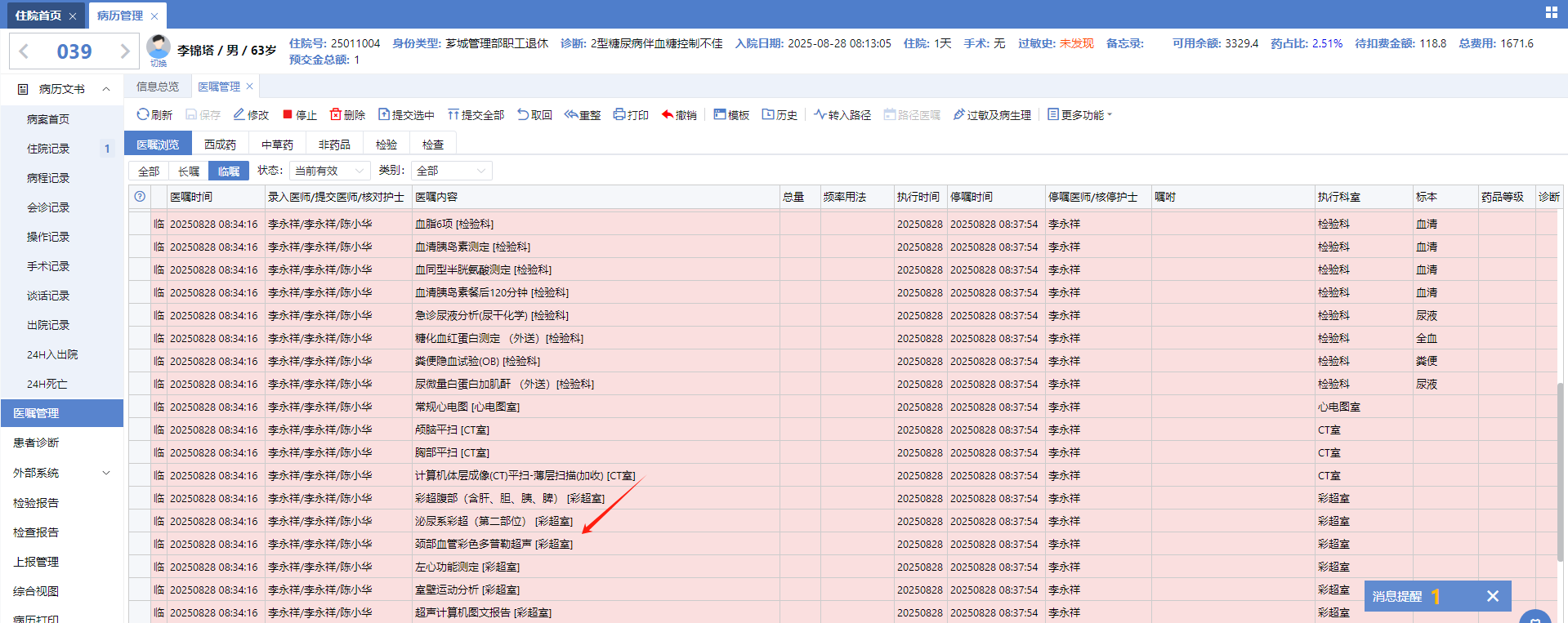Image resolution: width=1568 pixels, height=623 pixels.
Task: Click the red 停止 (stop) tool
Action: [299, 115]
